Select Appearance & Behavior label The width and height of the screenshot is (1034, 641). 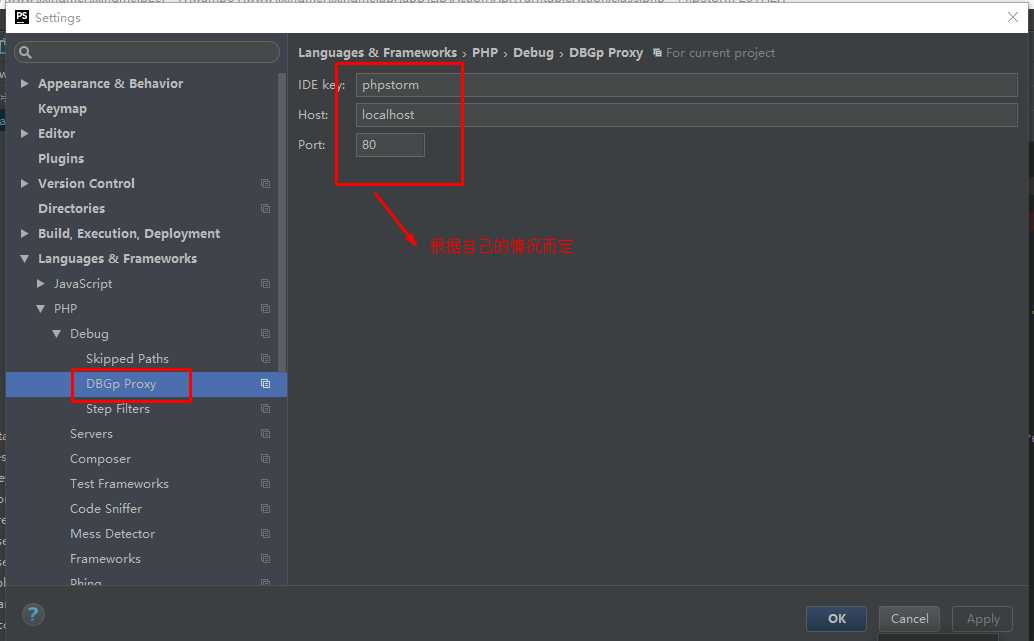(110, 84)
